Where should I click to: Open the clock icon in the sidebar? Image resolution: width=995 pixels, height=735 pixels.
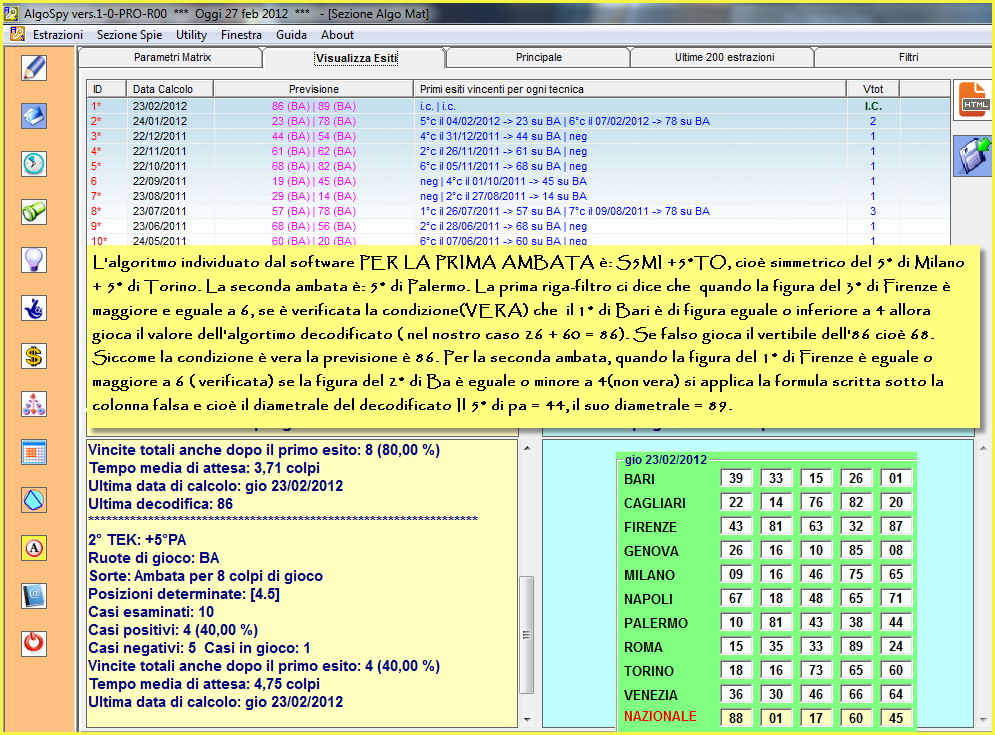coord(34,164)
